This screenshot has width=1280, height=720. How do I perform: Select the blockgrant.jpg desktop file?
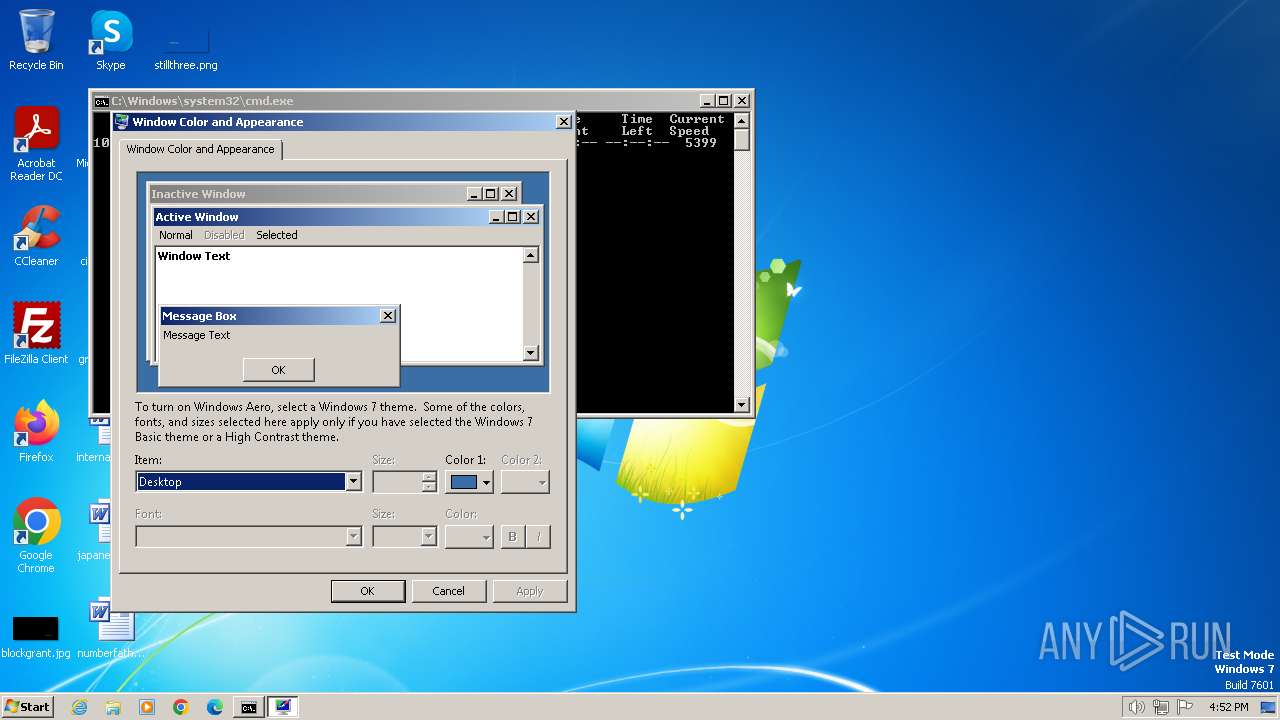(x=36, y=637)
